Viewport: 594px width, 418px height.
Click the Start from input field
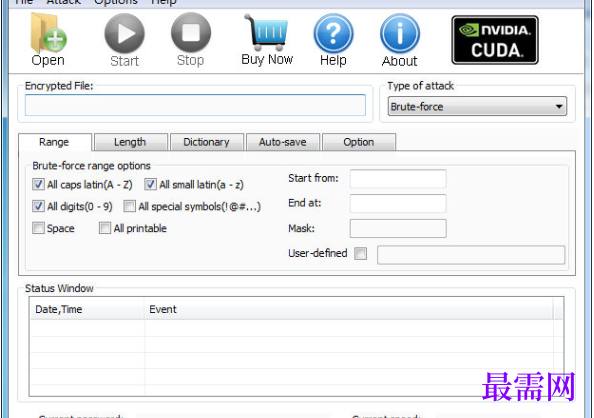398,179
